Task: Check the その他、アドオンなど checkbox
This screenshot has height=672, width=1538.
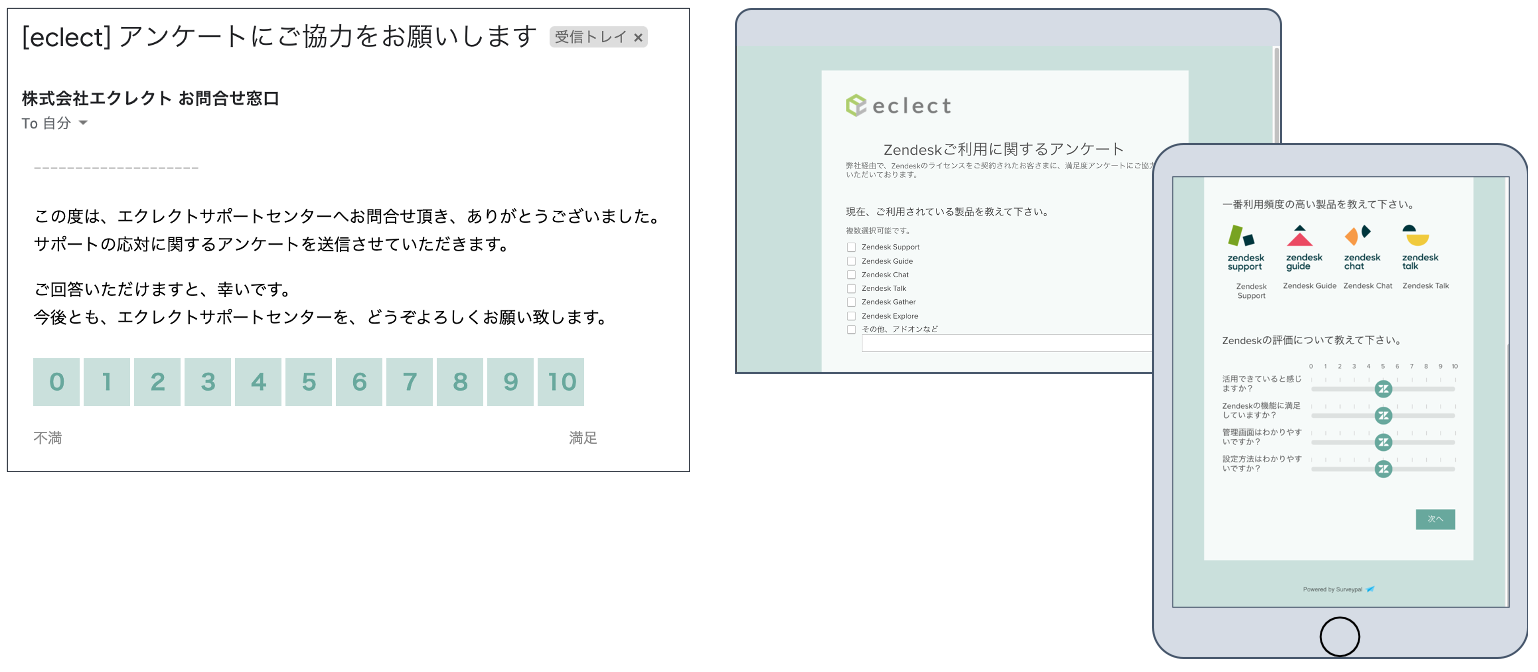Action: pos(851,329)
